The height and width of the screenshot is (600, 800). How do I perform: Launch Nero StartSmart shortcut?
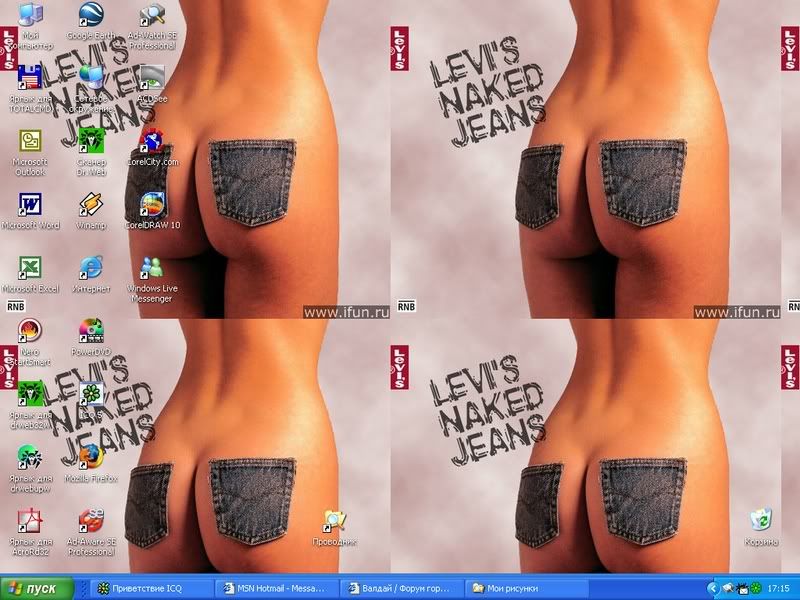(x=30, y=331)
